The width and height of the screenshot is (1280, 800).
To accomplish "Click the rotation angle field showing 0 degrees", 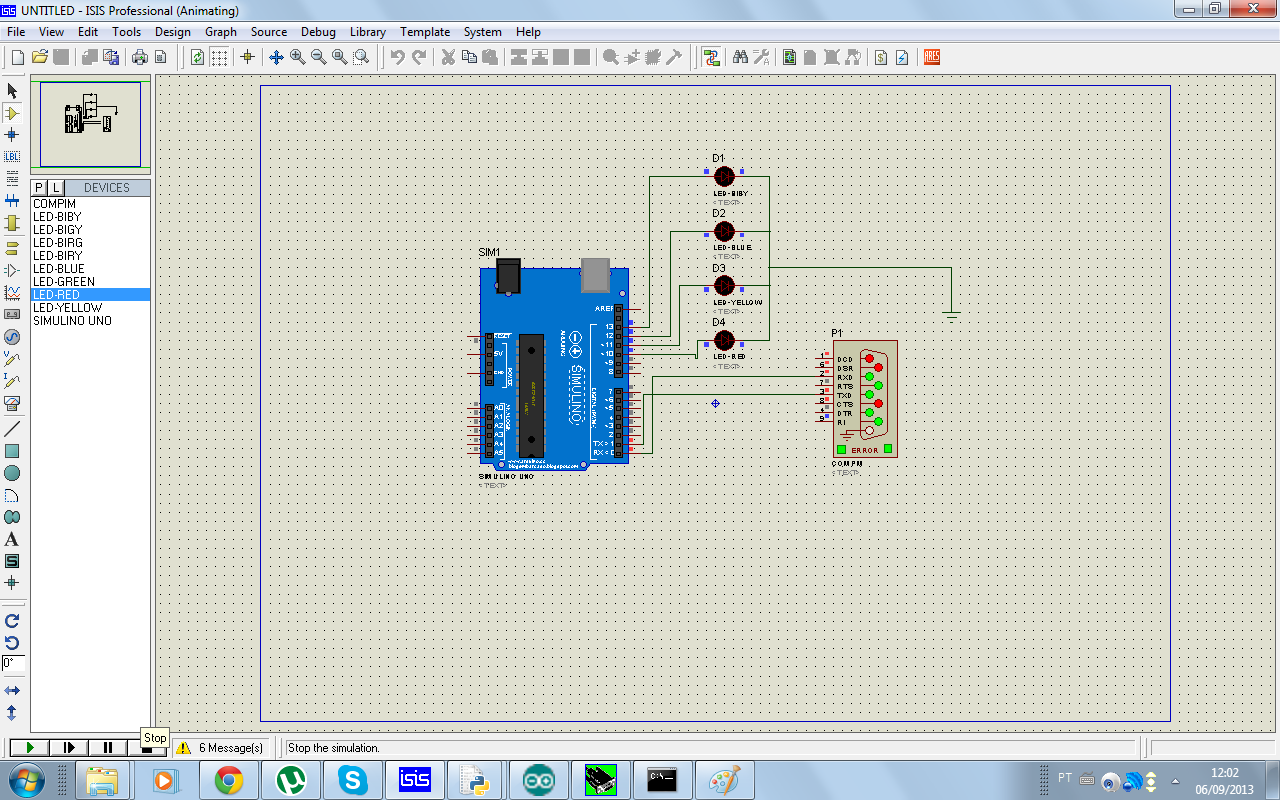I will click(x=11, y=663).
